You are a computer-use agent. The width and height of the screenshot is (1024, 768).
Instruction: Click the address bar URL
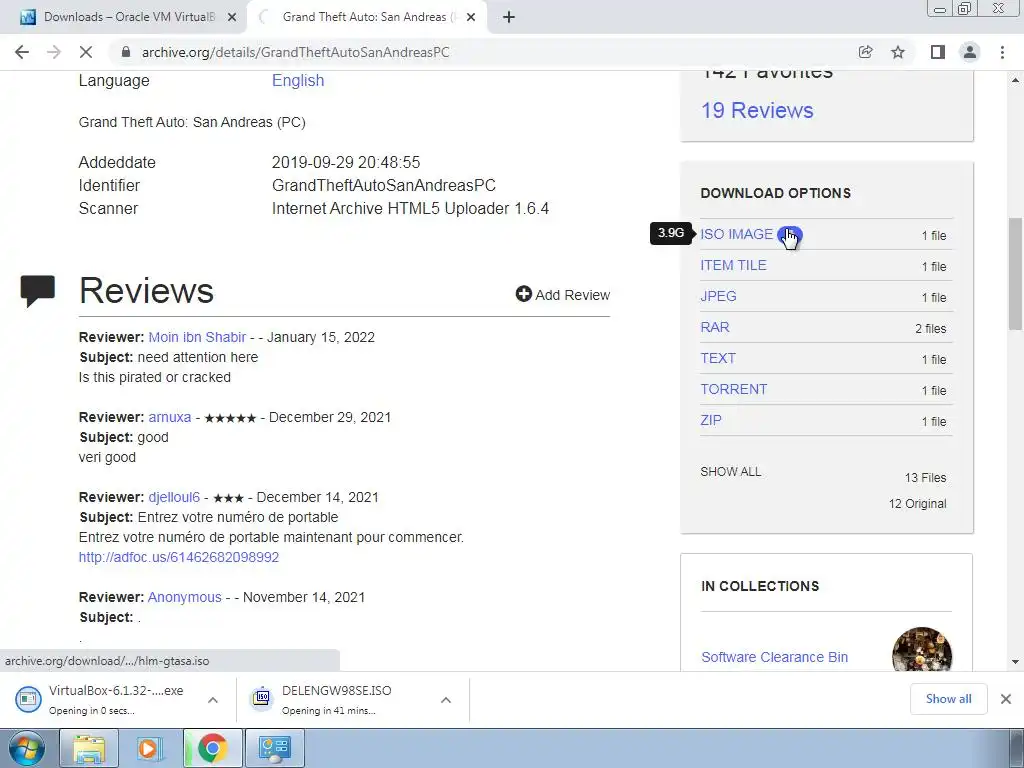pyautogui.click(x=295, y=52)
